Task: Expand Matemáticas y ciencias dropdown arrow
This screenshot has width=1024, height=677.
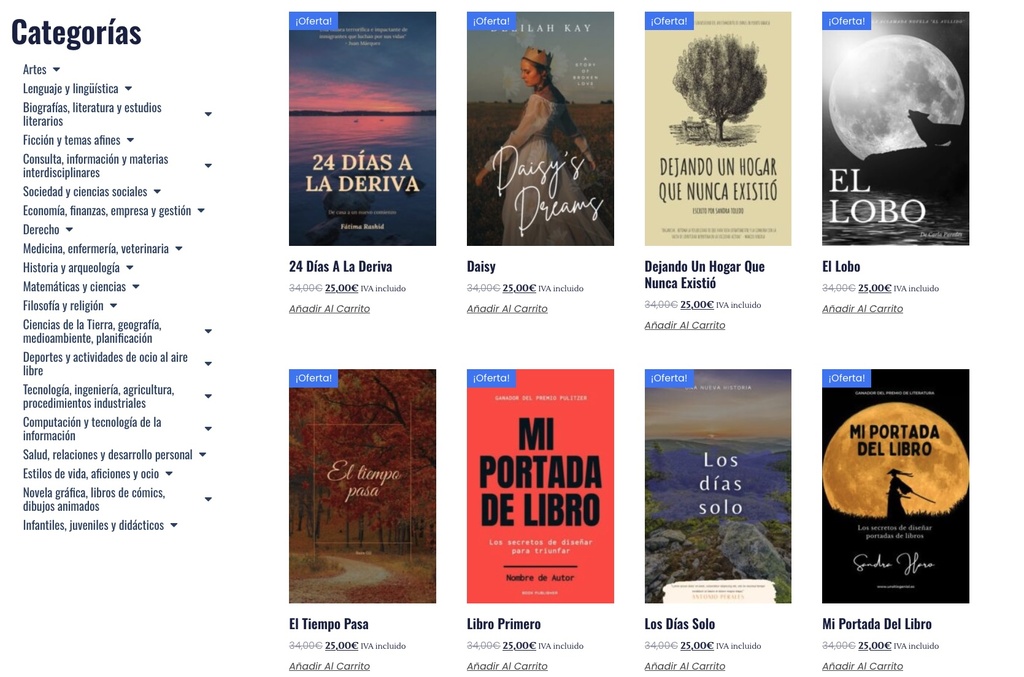Action: 136,287
